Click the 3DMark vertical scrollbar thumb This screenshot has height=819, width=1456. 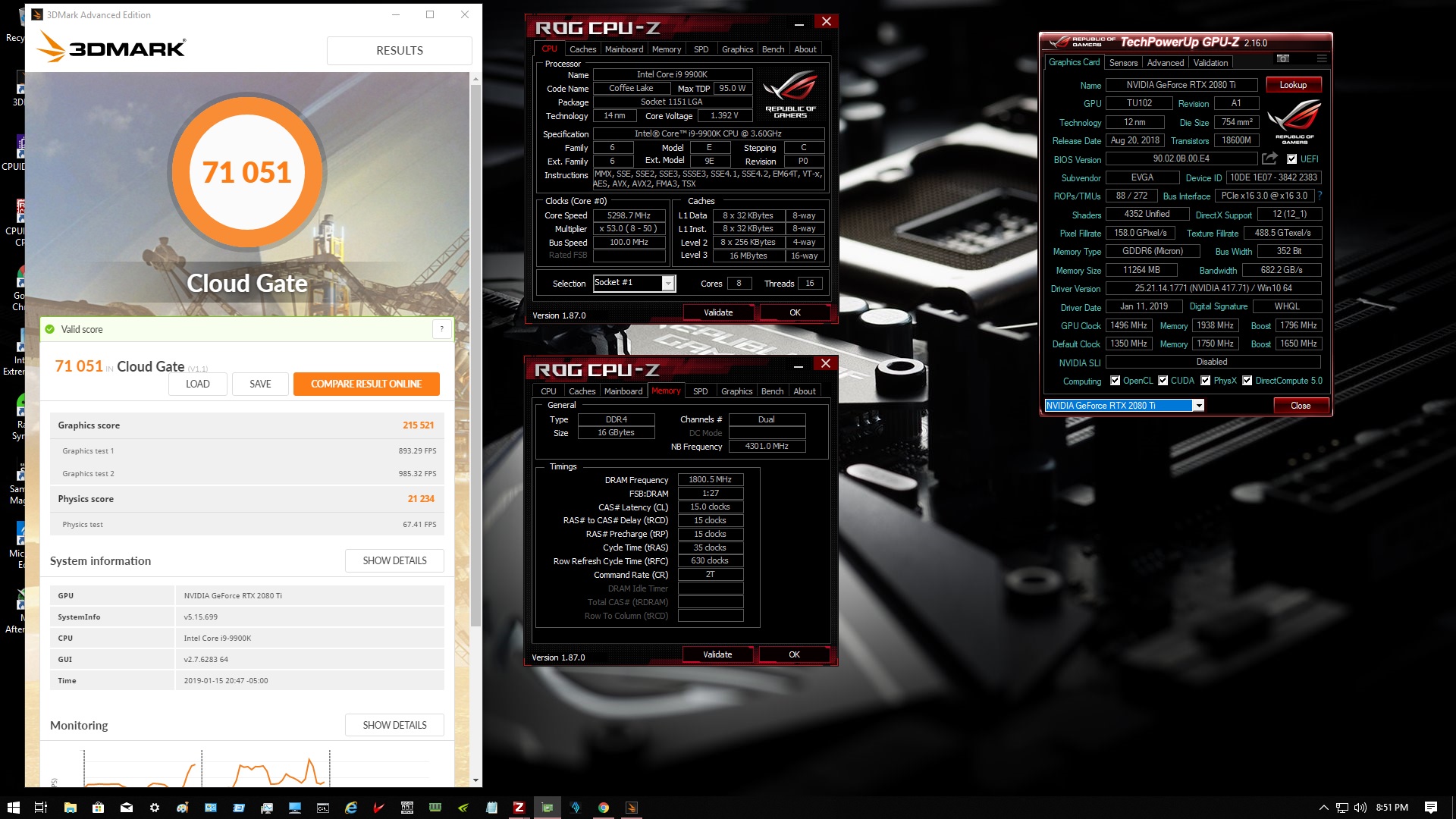(475, 355)
